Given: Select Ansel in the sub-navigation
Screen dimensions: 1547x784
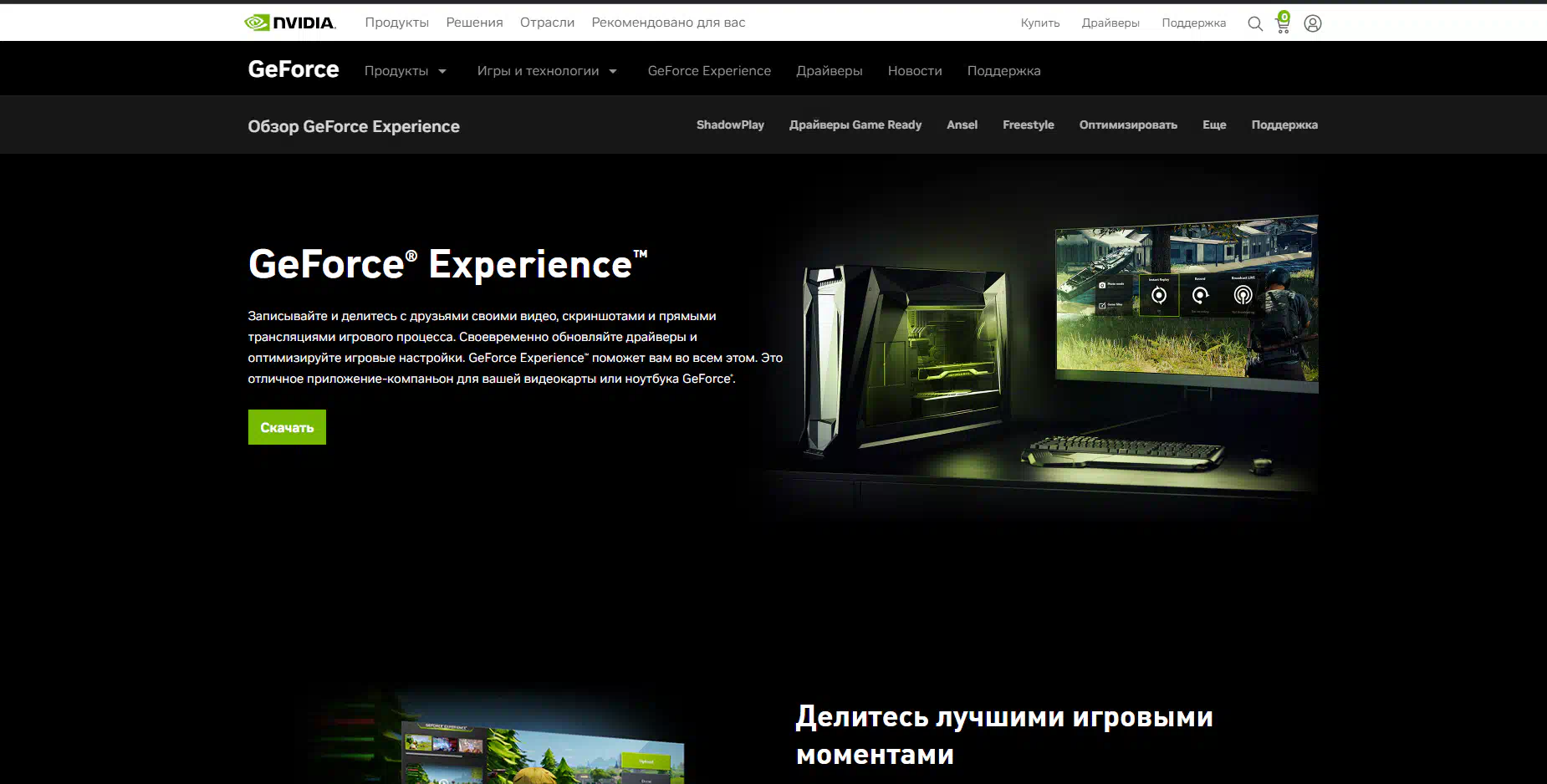Looking at the screenshot, I should (962, 125).
